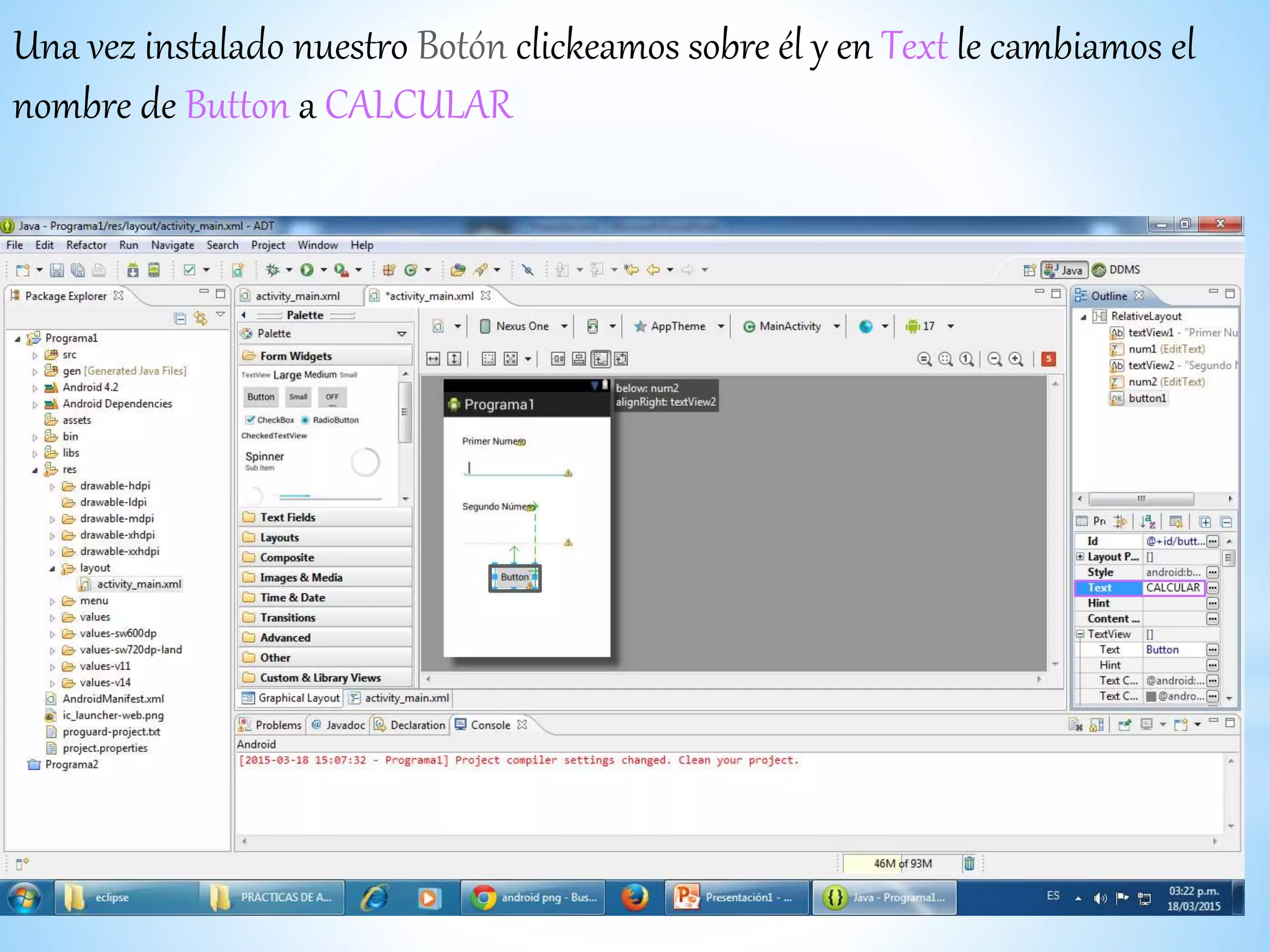Click the RadioButton widget in palette
The height and width of the screenshot is (952, 1270).
(x=330, y=420)
